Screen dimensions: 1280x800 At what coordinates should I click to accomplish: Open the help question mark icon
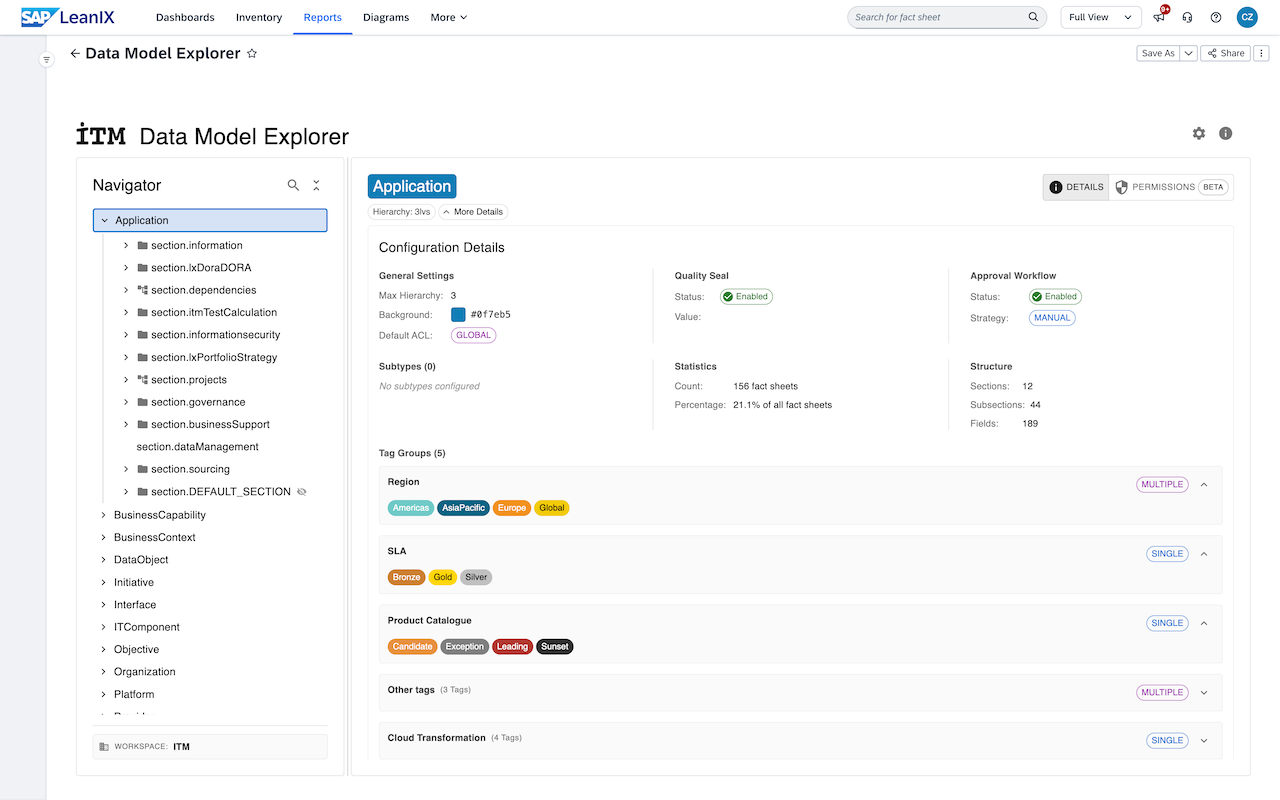(x=1216, y=17)
